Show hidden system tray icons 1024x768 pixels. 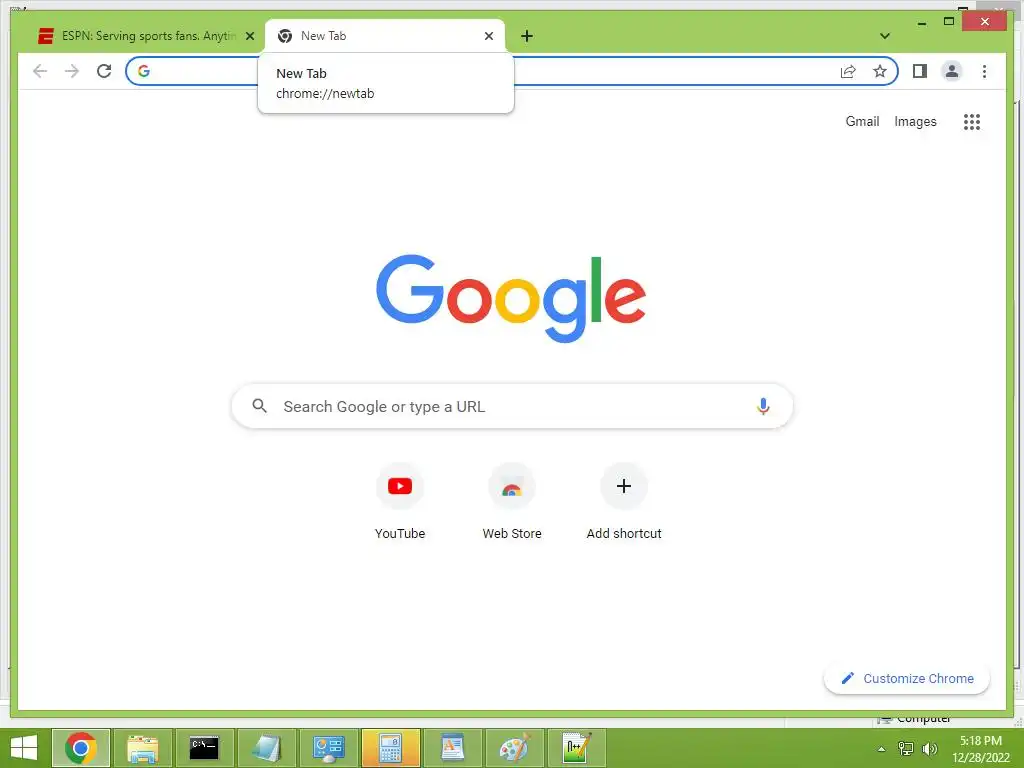pyautogui.click(x=882, y=749)
